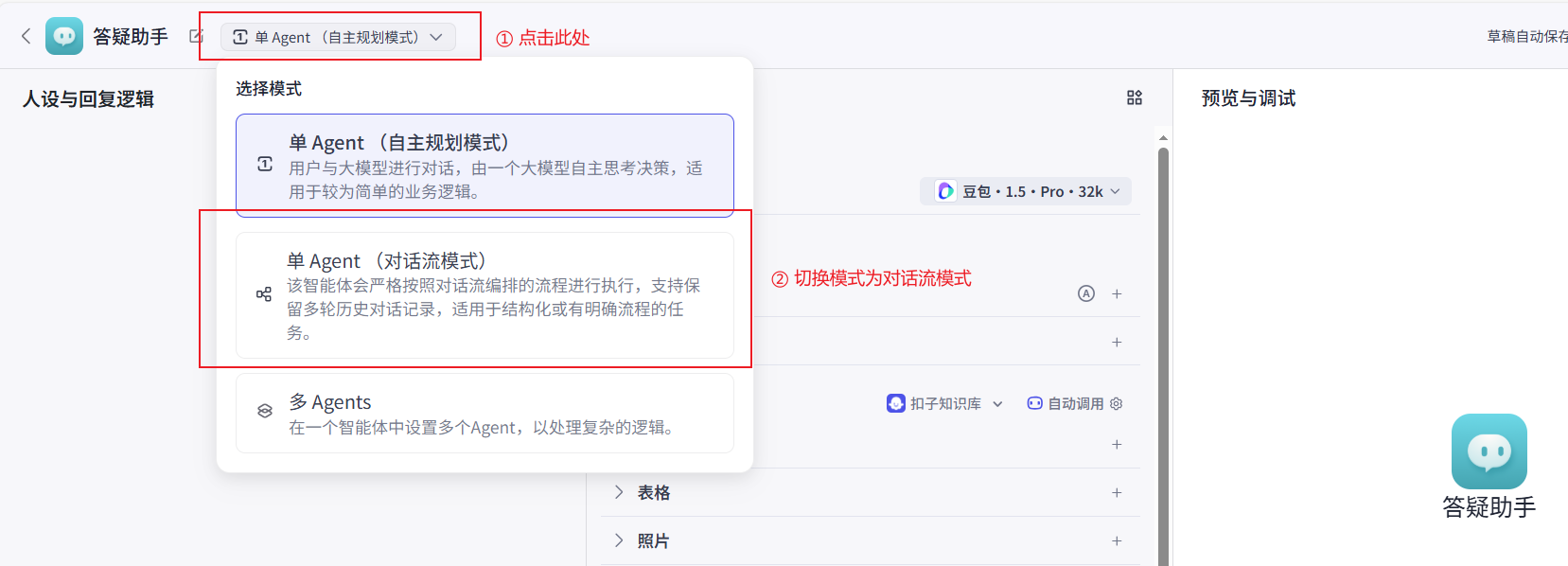1568x566 pixels.
Task: Select 多 Agents mode option
Action: 484,414
